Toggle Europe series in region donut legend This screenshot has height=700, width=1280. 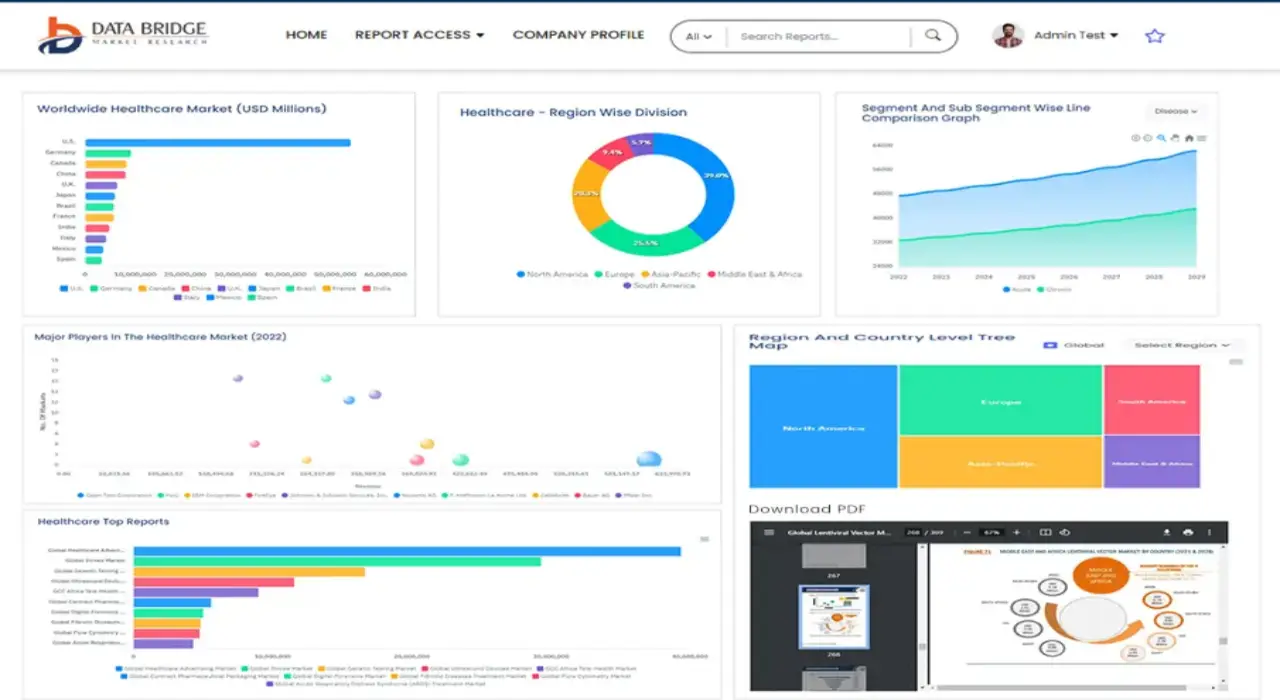click(x=614, y=274)
